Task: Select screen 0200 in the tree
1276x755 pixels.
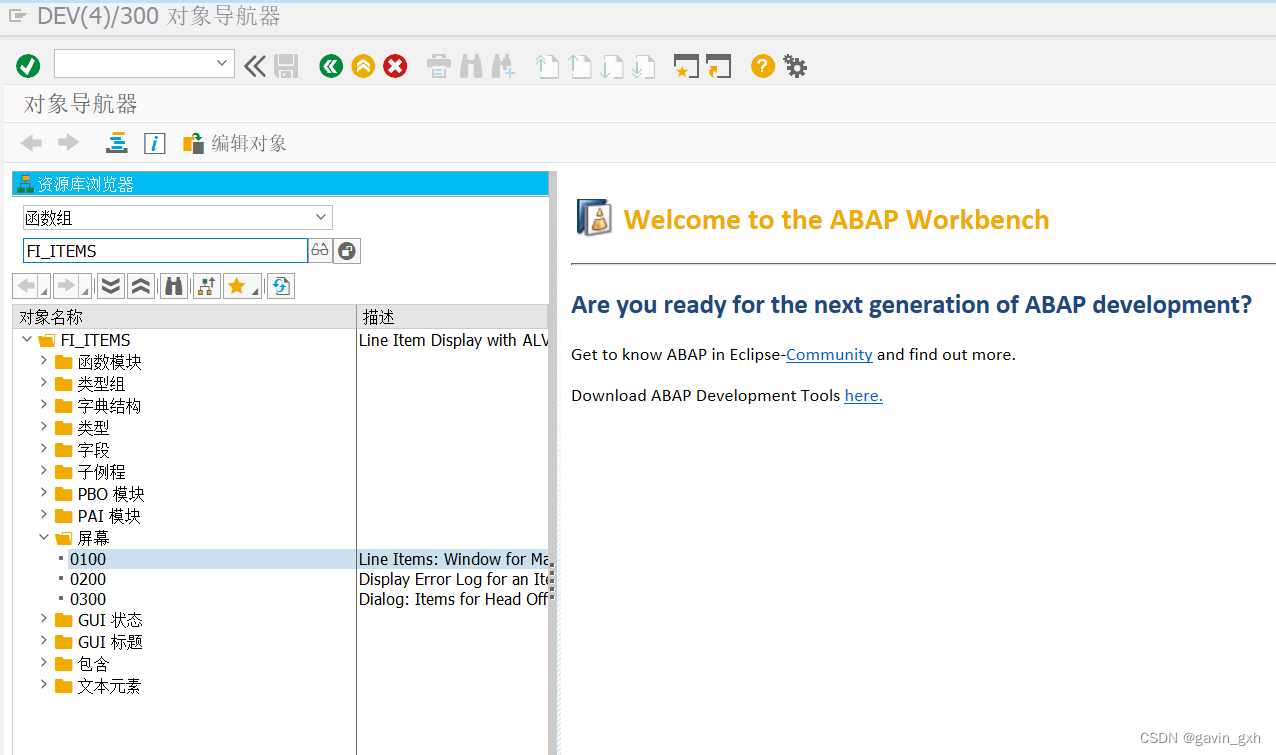Action: (88, 578)
